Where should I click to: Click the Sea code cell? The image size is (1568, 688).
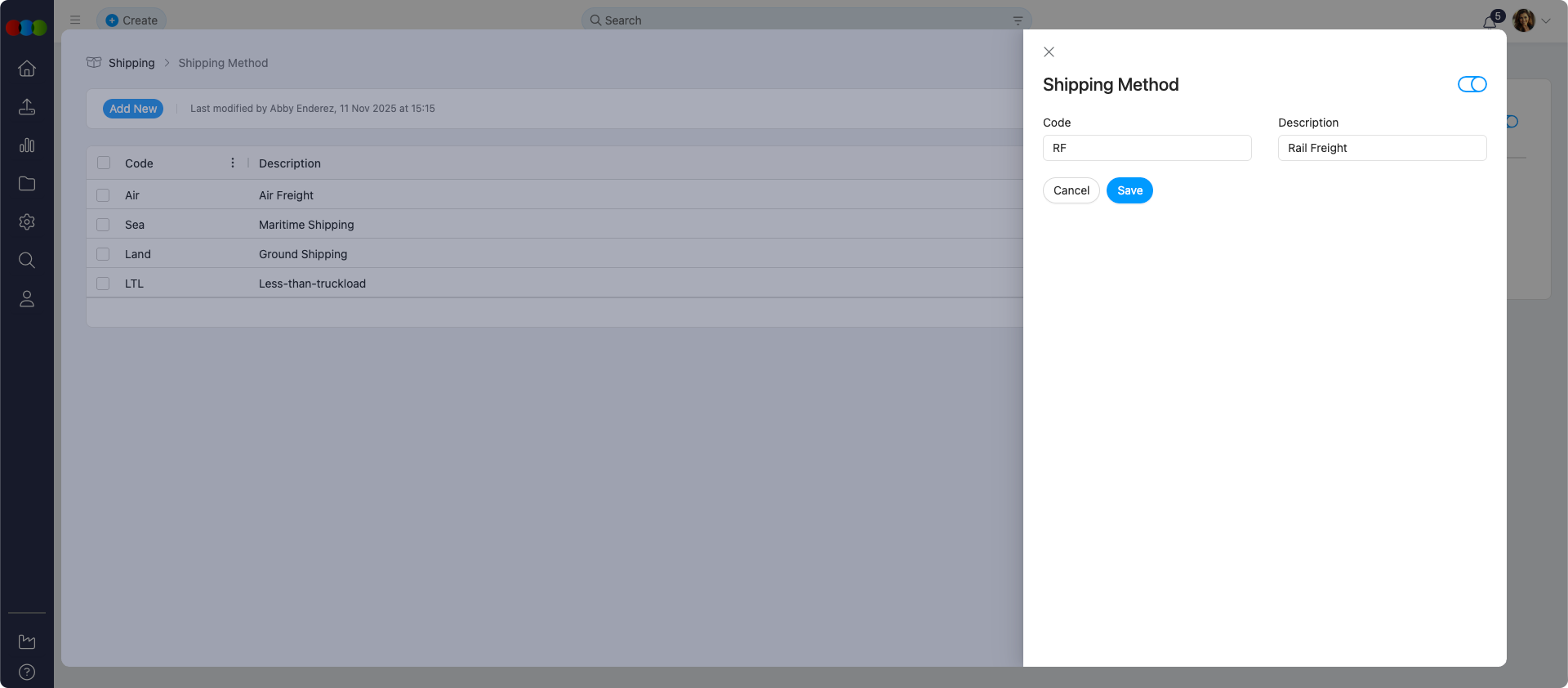click(135, 225)
